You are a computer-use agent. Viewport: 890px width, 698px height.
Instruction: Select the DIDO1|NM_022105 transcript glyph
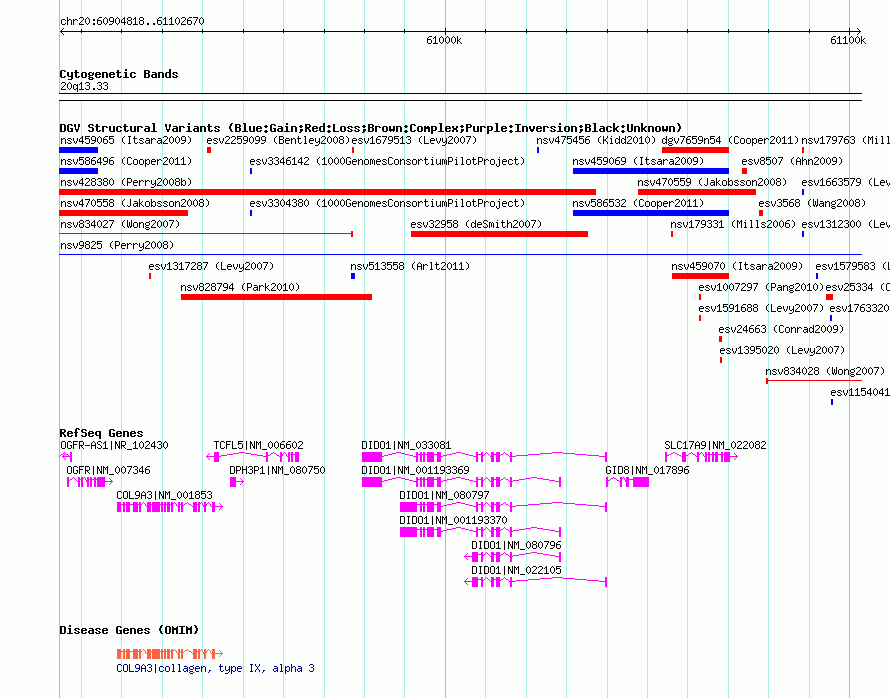536,582
